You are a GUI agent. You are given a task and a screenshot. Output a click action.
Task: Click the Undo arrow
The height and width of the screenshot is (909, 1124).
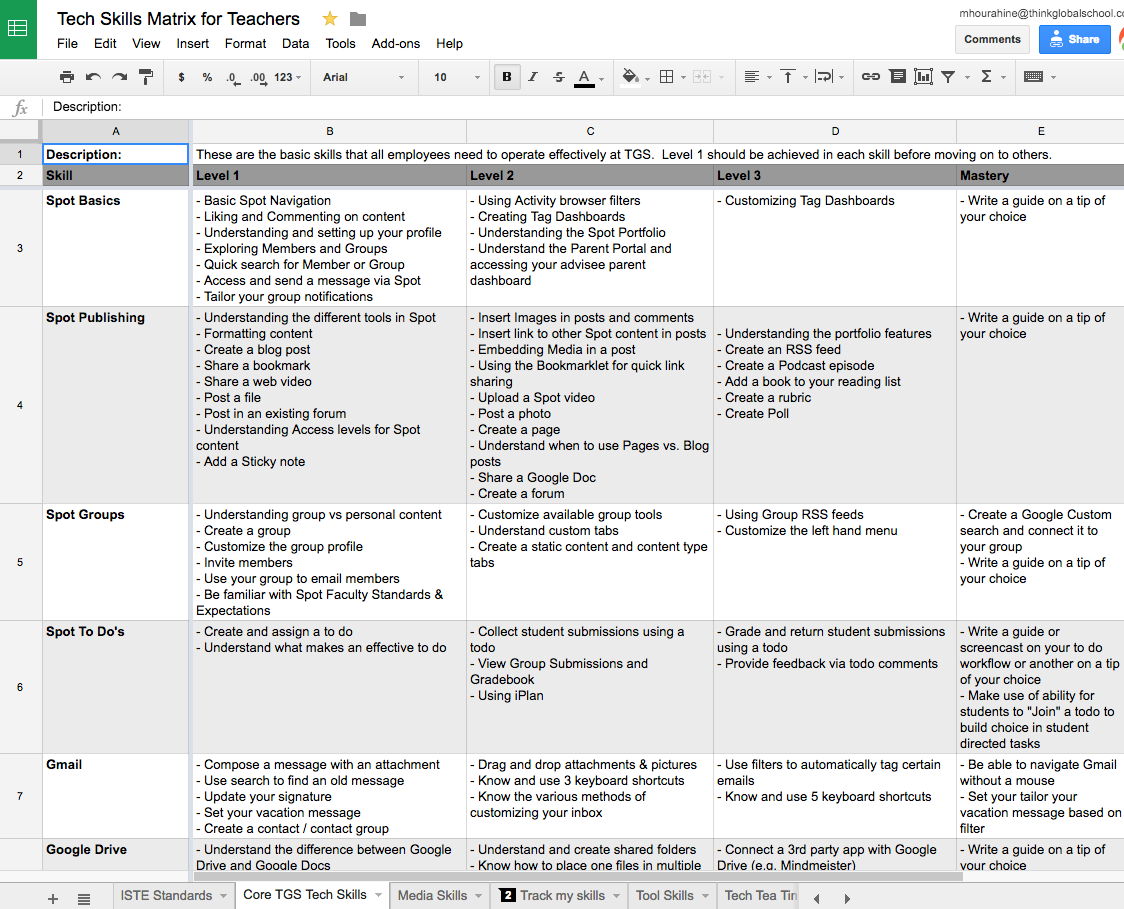click(93, 77)
